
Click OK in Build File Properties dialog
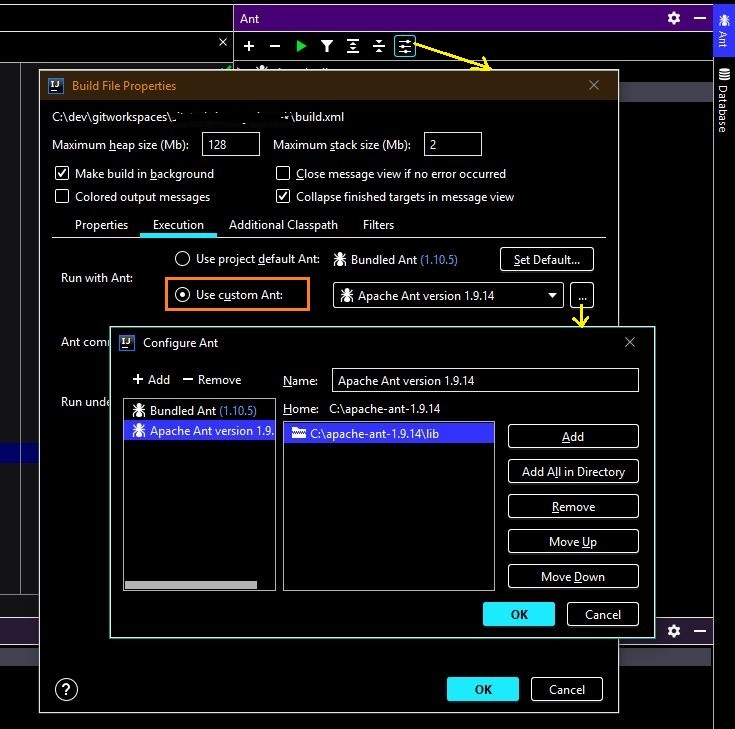click(483, 689)
